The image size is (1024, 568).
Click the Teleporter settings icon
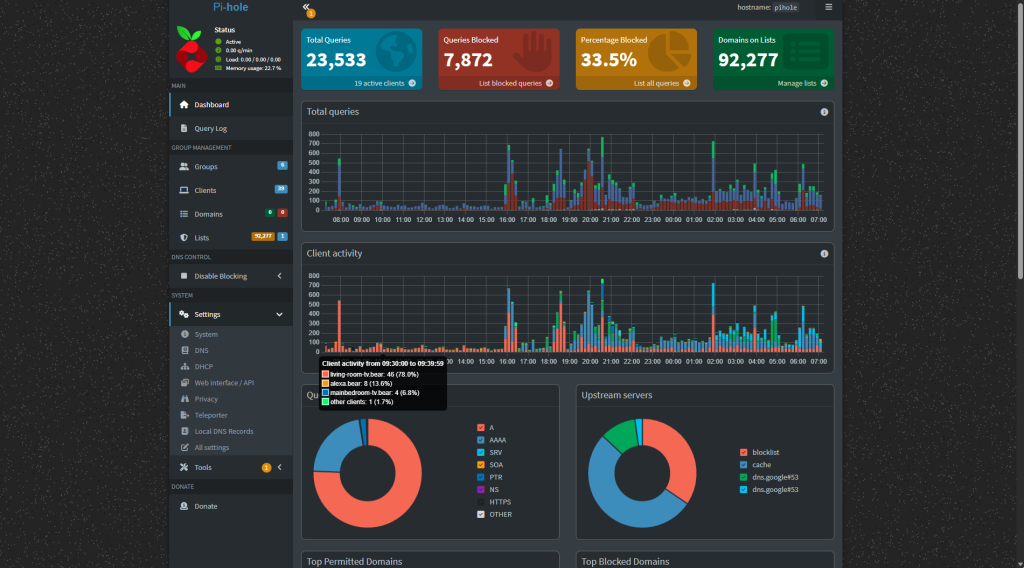coord(185,415)
